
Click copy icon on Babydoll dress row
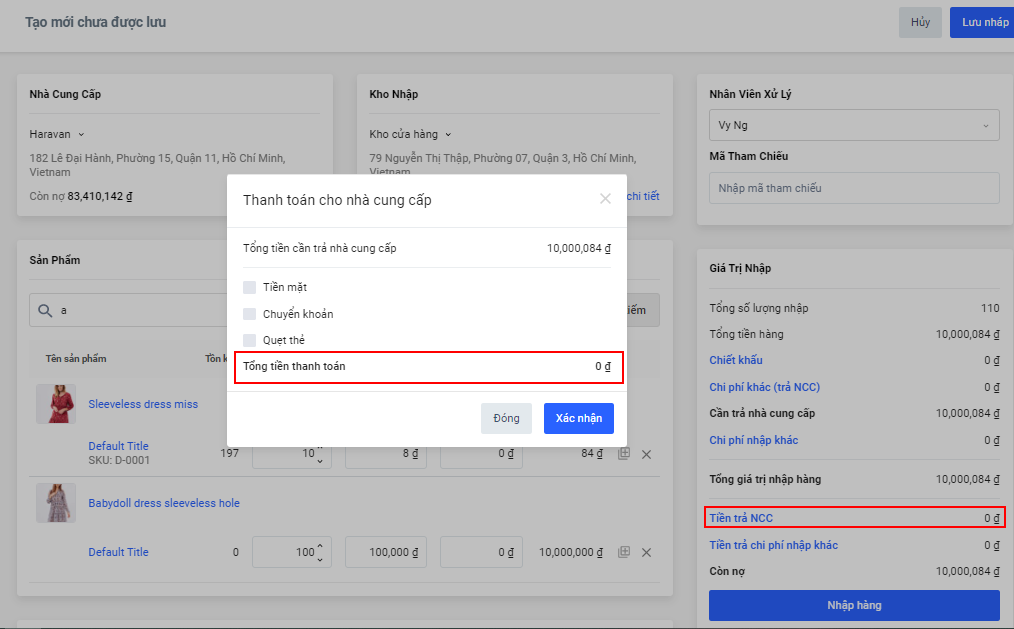pos(623,552)
